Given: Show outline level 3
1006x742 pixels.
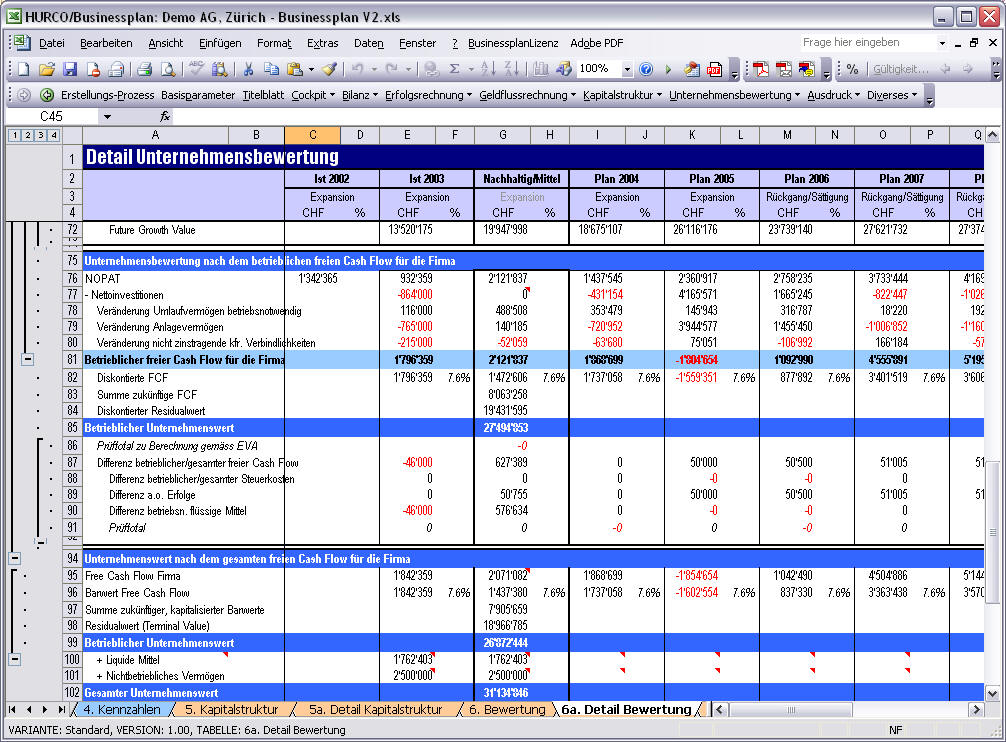Looking at the screenshot, I should pyautogui.click(x=40, y=135).
